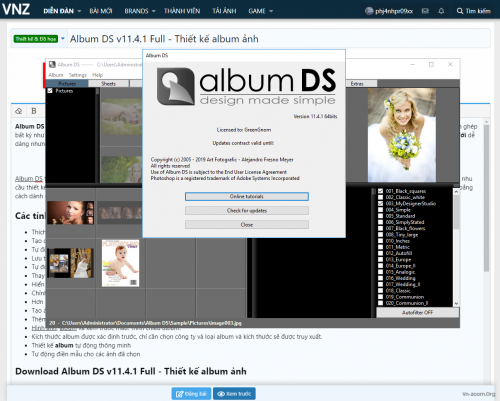Click the template list scrollbar thumb
500x401 pixels.
click(456, 212)
